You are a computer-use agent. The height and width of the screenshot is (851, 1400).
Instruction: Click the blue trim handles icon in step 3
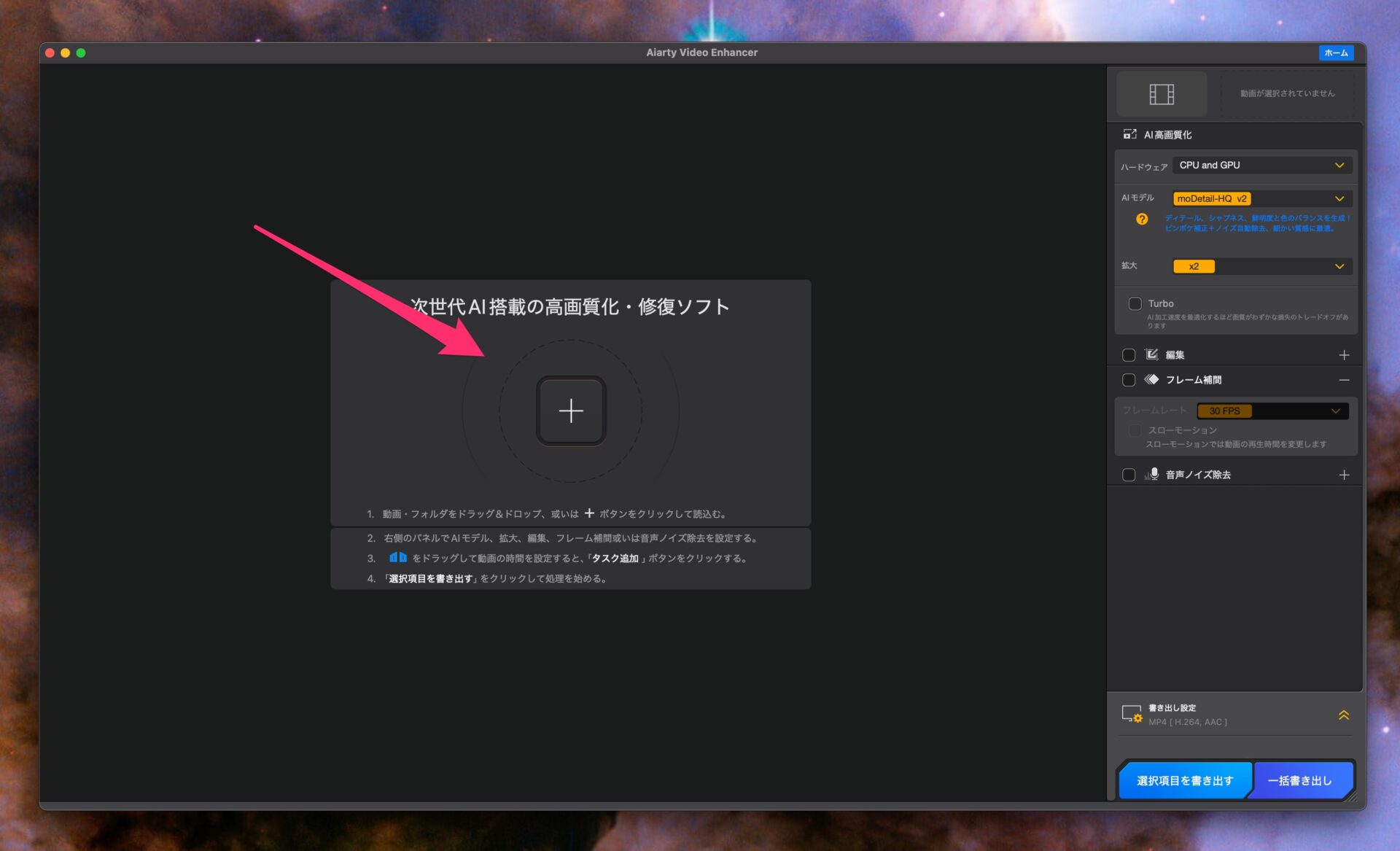[397, 558]
